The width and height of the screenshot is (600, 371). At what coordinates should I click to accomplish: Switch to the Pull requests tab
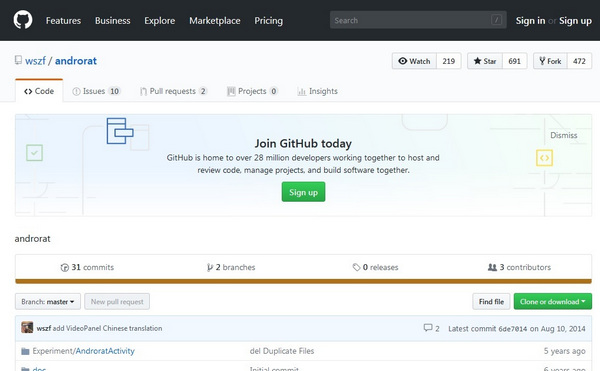pos(173,91)
